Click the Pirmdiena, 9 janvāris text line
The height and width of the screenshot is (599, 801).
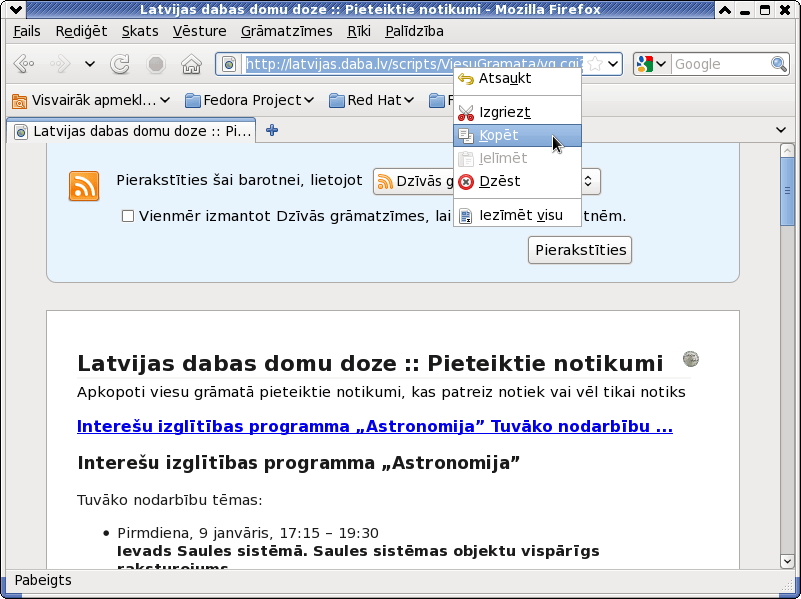pos(248,533)
